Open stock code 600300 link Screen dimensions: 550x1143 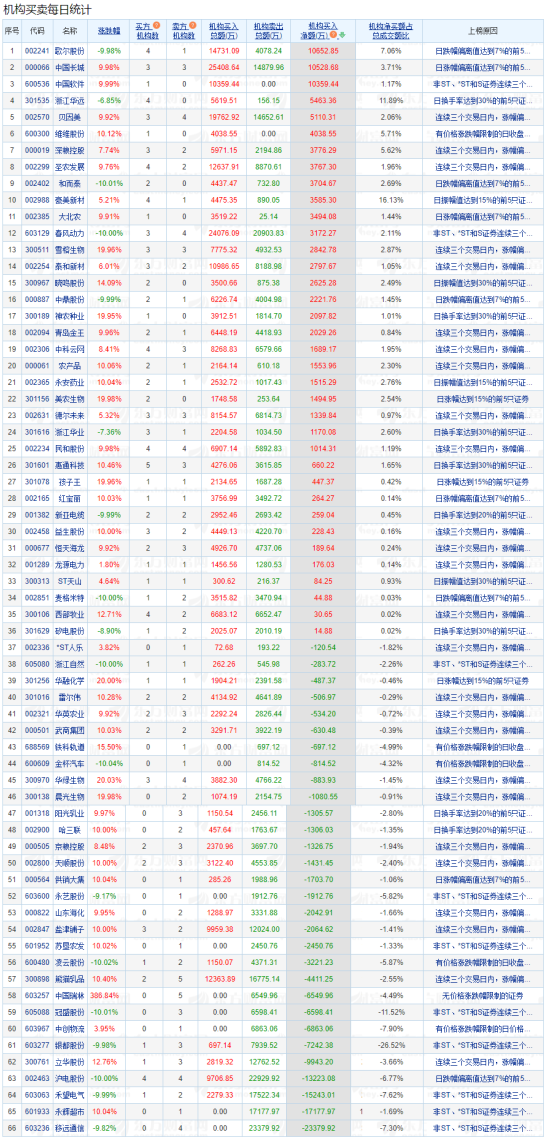[36, 134]
